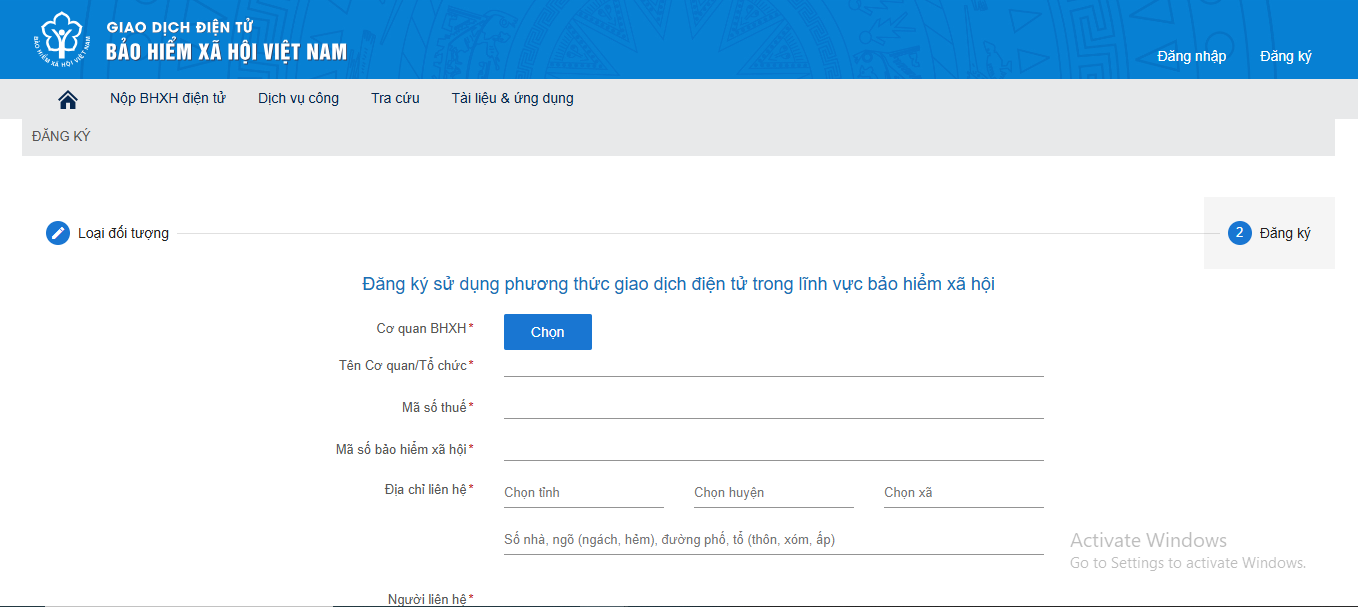Screen dimensions: 1358x607
Task: Open the Chọn tỉnh dropdown
Action: pyautogui.click(x=584, y=493)
